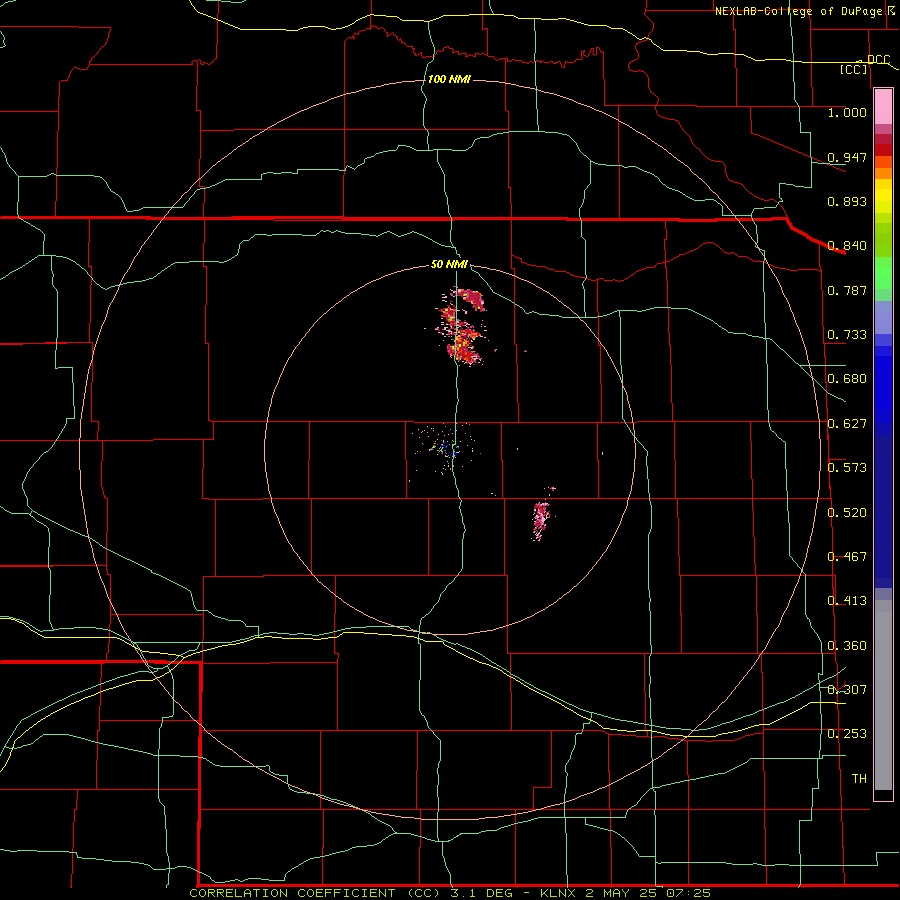
Task: Select the light pink top color bar segment
Action: [x=883, y=106]
